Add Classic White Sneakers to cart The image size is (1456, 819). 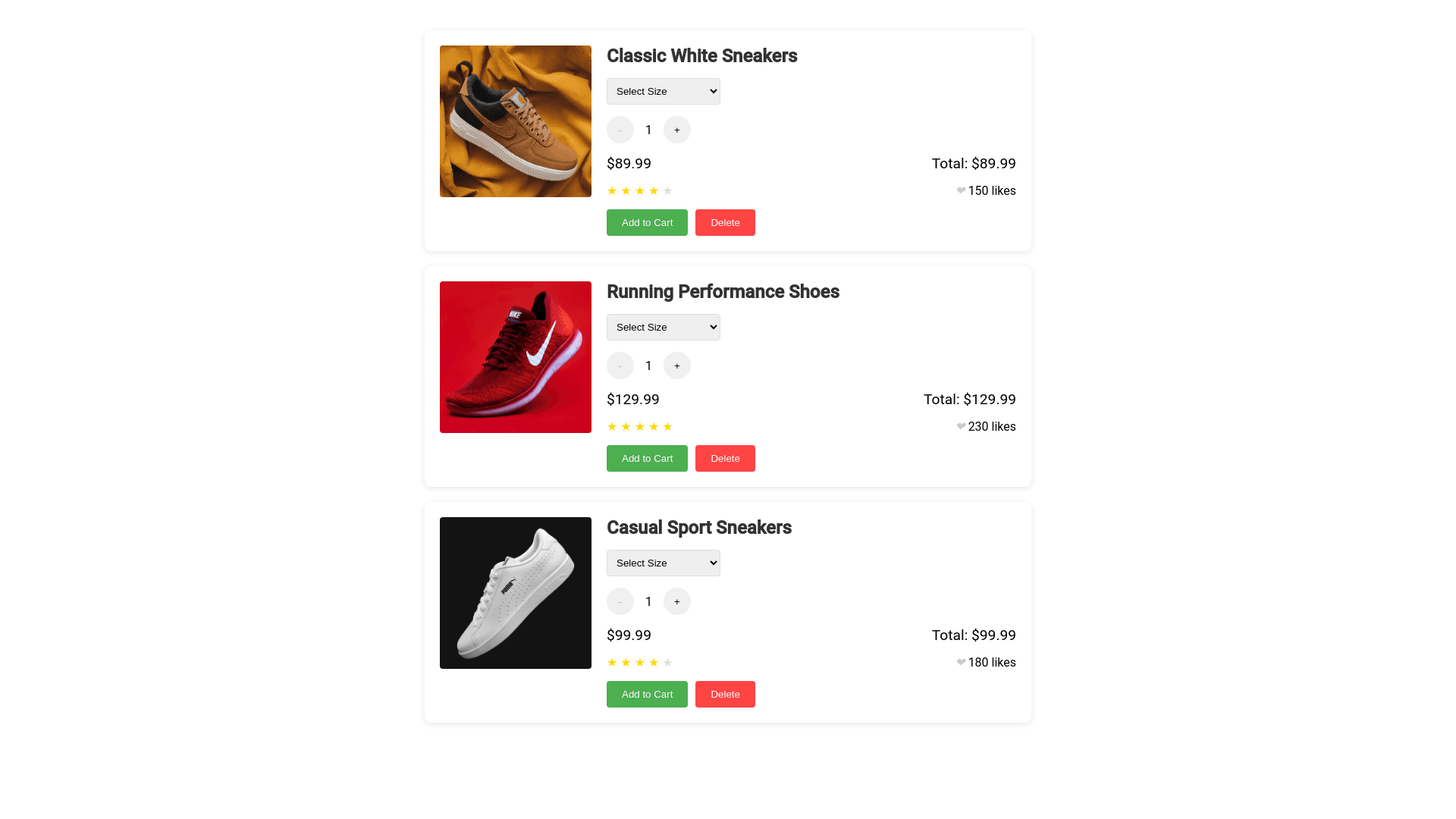tap(647, 222)
